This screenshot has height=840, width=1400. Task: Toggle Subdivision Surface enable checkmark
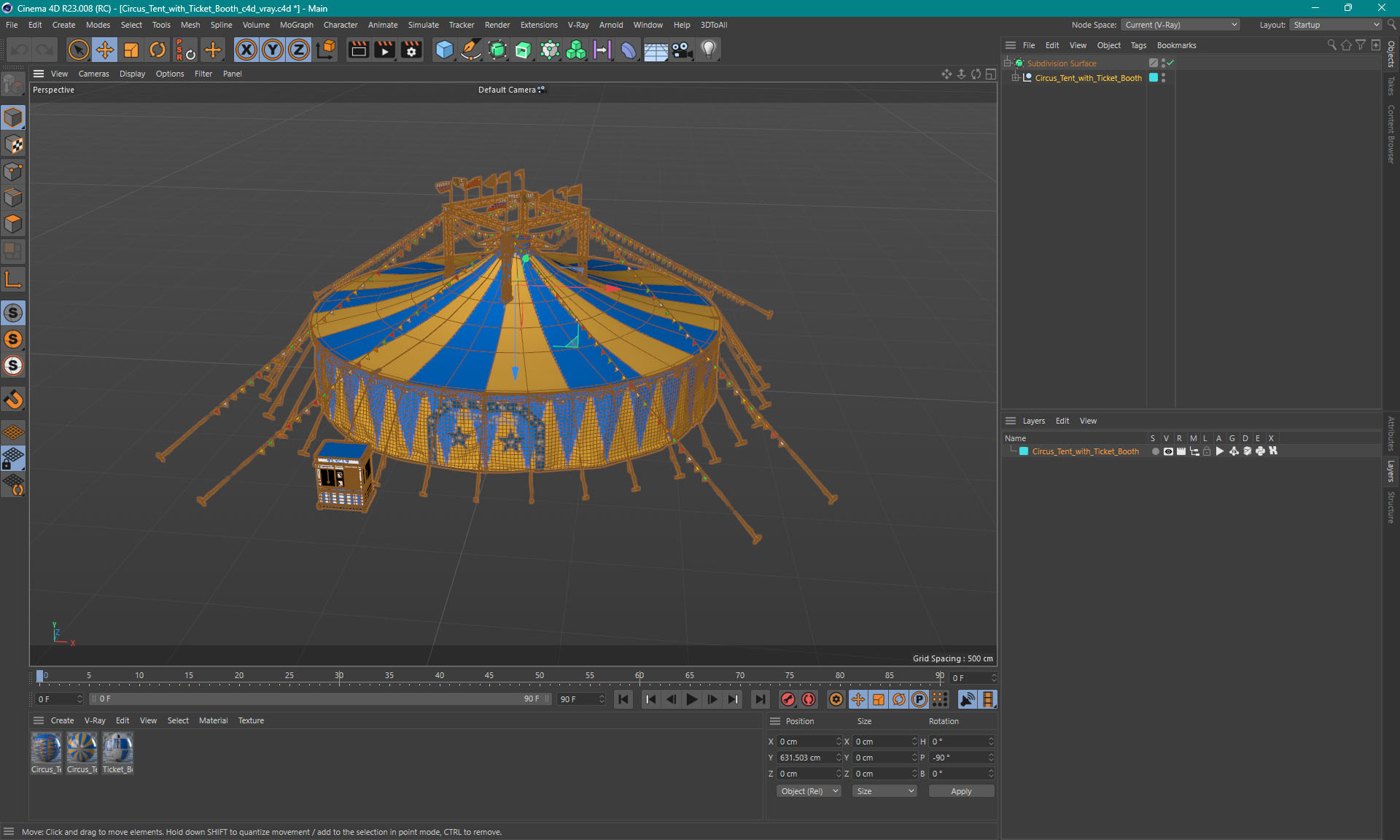pyautogui.click(x=1170, y=63)
